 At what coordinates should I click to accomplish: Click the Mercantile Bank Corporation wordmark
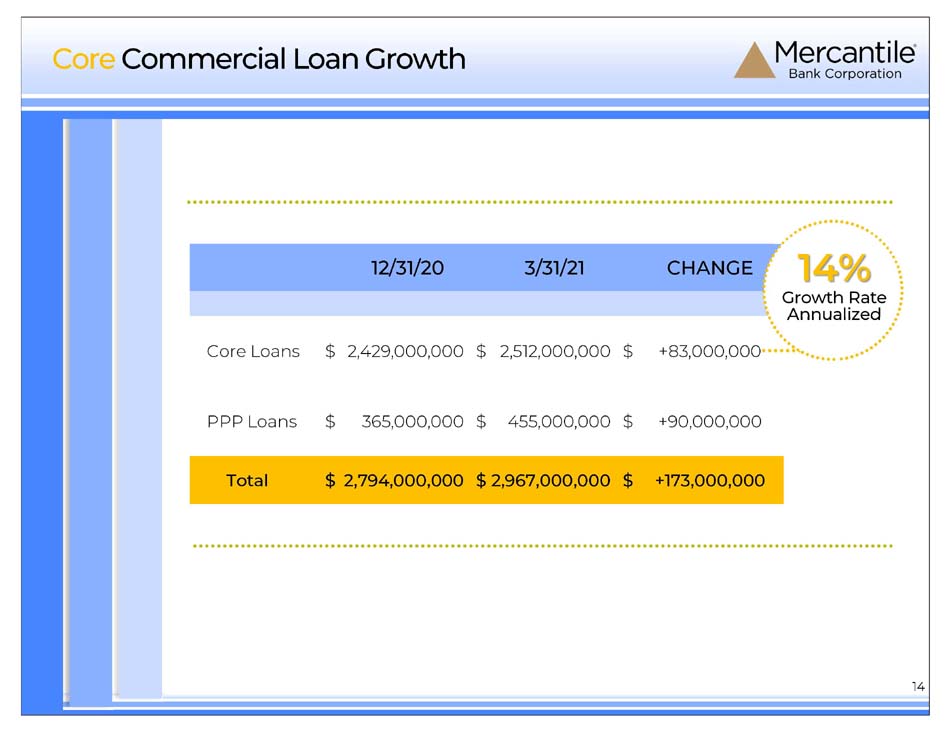click(845, 60)
